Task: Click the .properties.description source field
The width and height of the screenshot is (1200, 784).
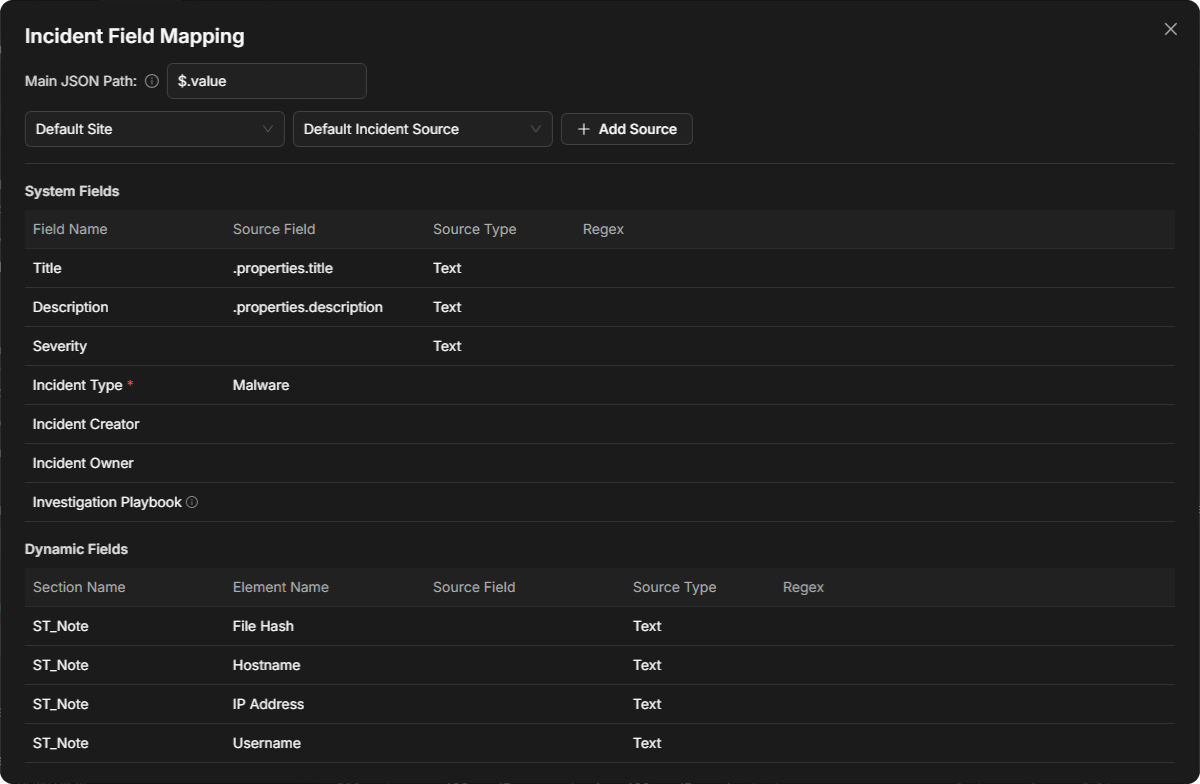Action: point(308,307)
